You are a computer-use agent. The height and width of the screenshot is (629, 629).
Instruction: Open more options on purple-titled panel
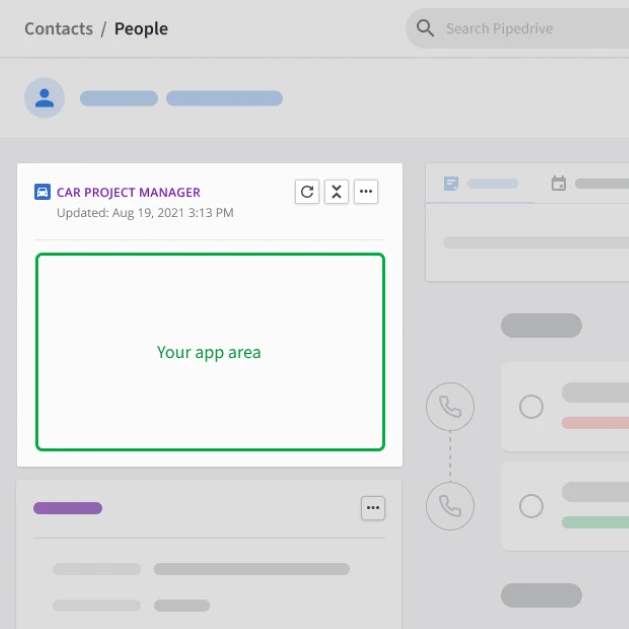pos(373,508)
